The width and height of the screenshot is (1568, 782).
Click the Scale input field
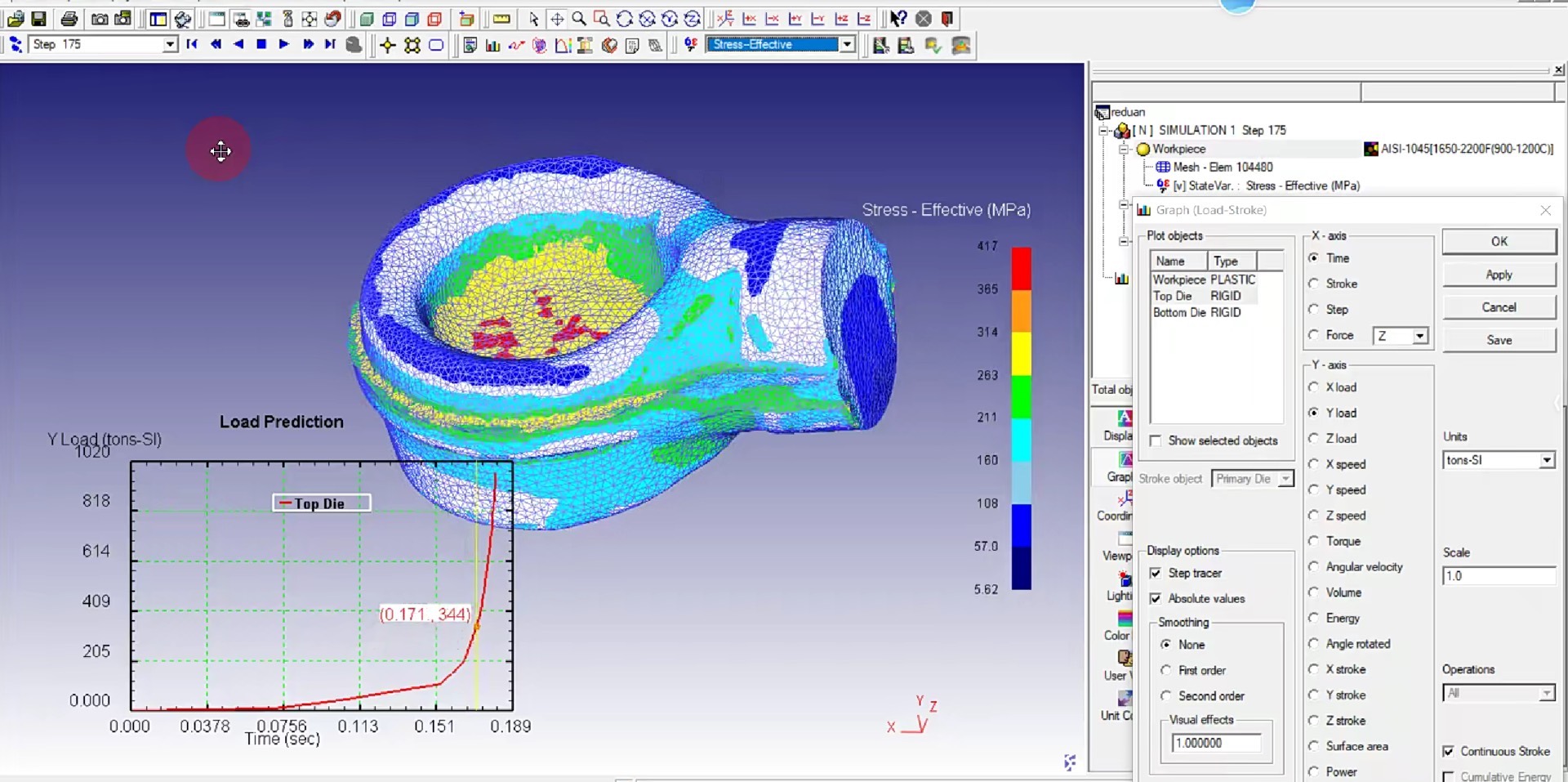(x=1498, y=576)
